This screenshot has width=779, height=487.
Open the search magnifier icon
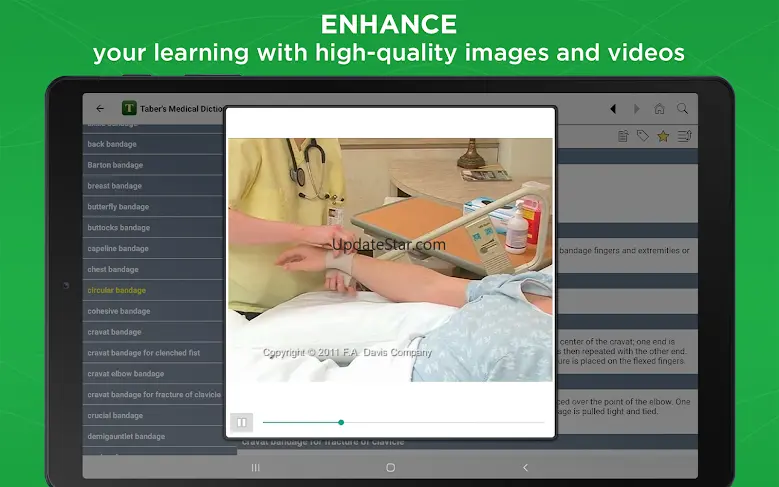(x=683, y=109)
